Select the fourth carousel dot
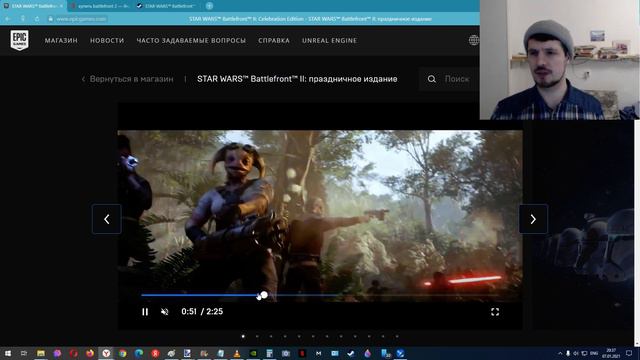The width and height of the screenshot is (640, 360). click(285, 336)
